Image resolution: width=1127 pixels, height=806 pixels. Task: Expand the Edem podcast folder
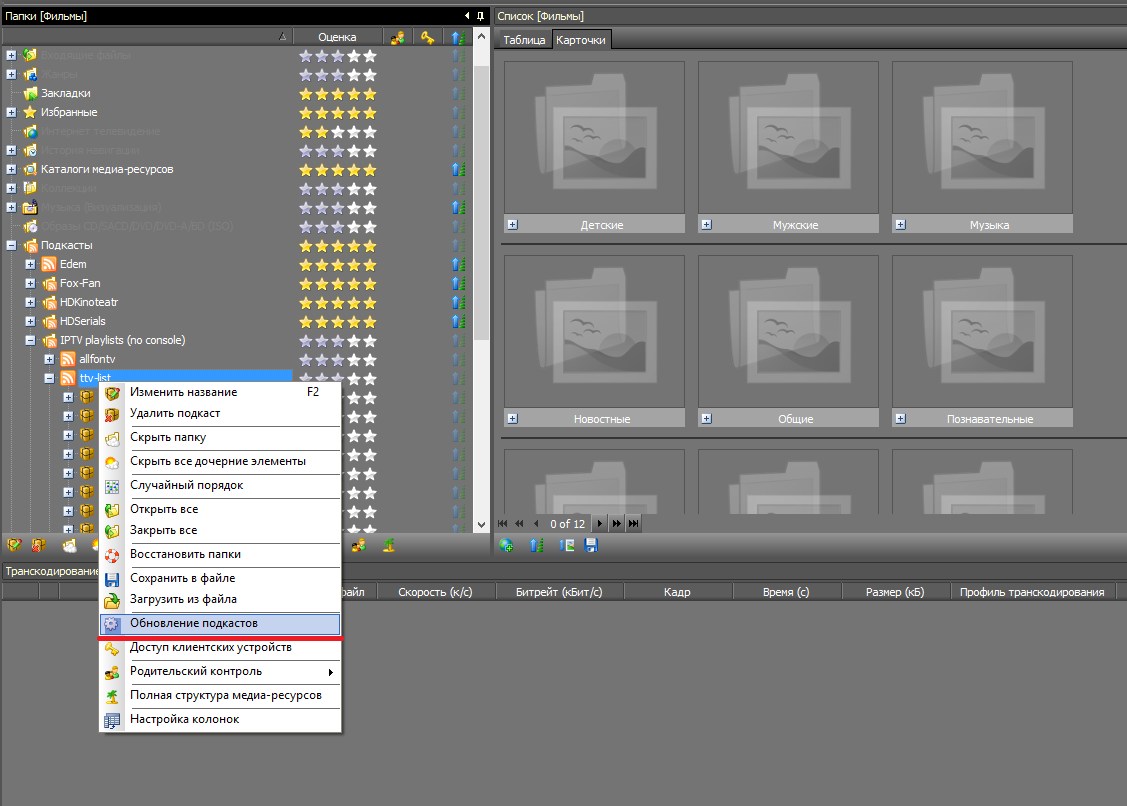pyautogui.click(x=30, y=264)
